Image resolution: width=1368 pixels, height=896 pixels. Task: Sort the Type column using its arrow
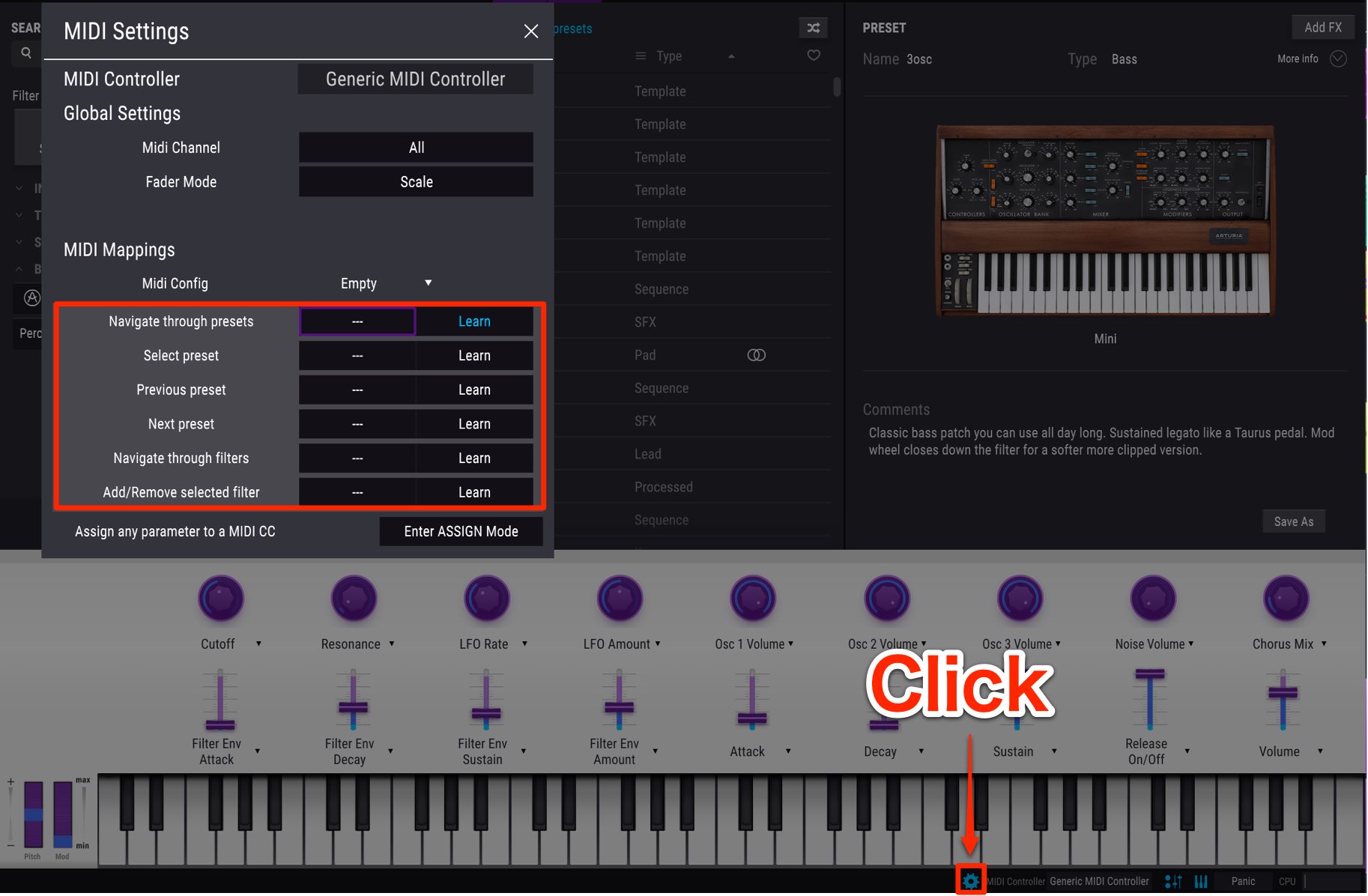[x=731, y=56]
